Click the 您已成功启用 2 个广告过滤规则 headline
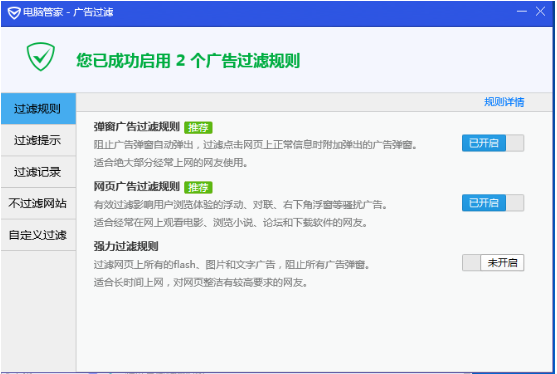 188,60
